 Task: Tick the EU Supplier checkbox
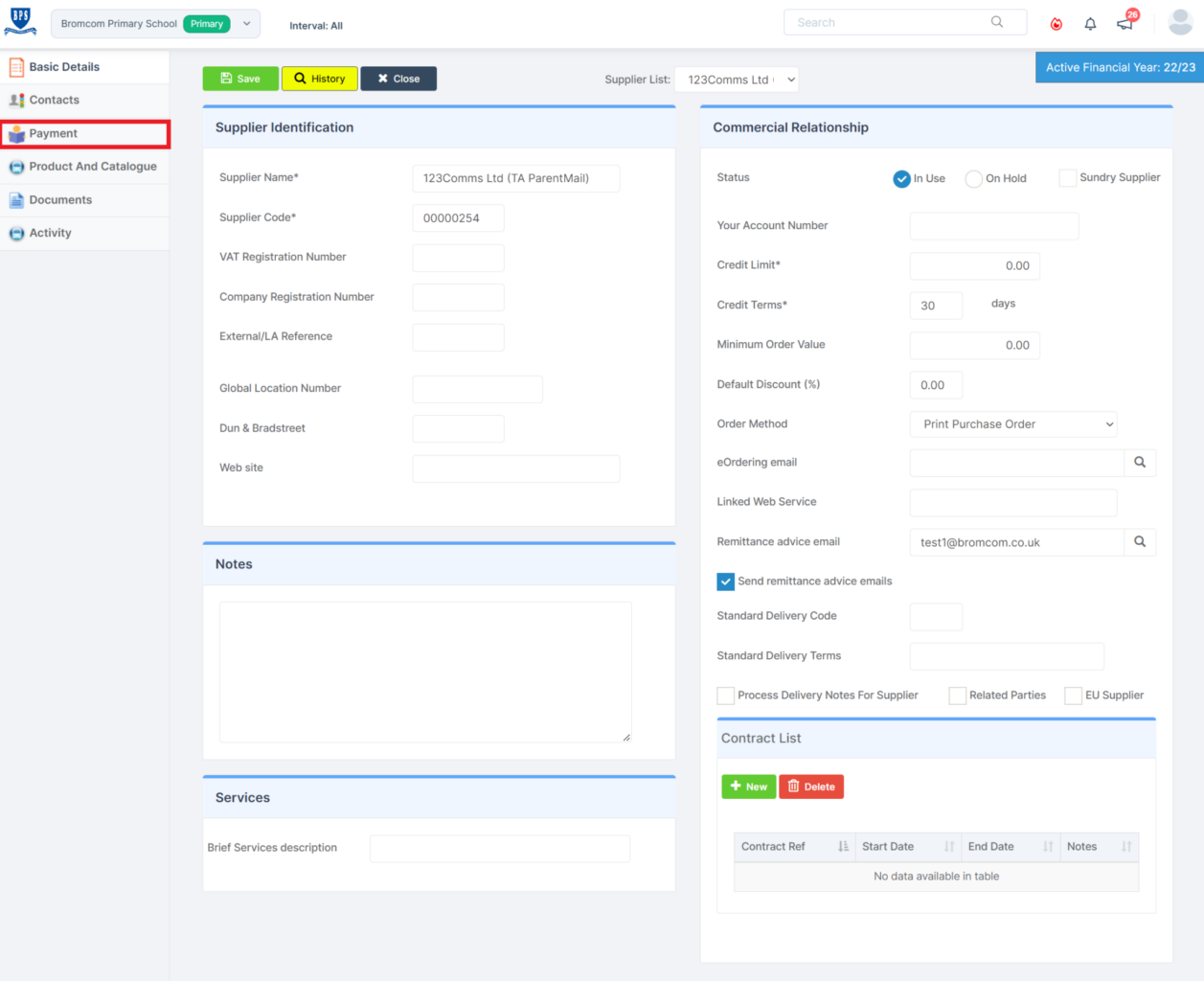[x=1073, y=696]
